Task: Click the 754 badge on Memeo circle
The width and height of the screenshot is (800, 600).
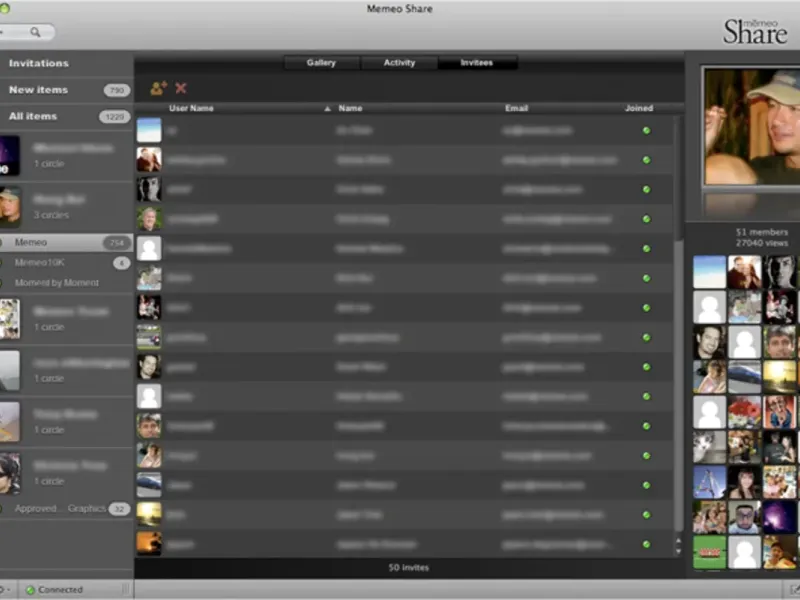Action: [117, 243]
